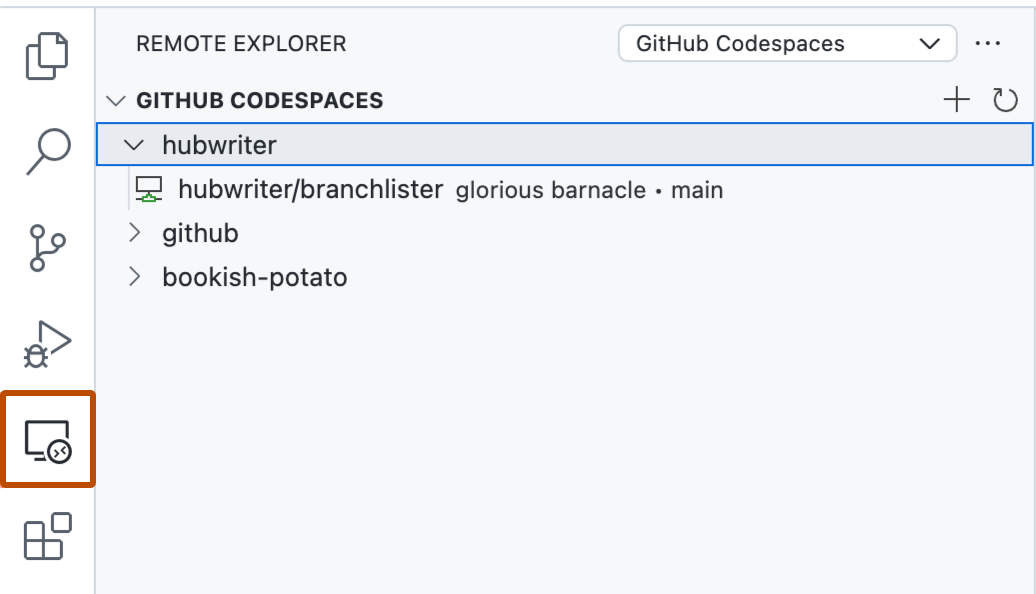
Task: Collapse the GITHUB CODESPACES section
Action: (x=117, y=101)
